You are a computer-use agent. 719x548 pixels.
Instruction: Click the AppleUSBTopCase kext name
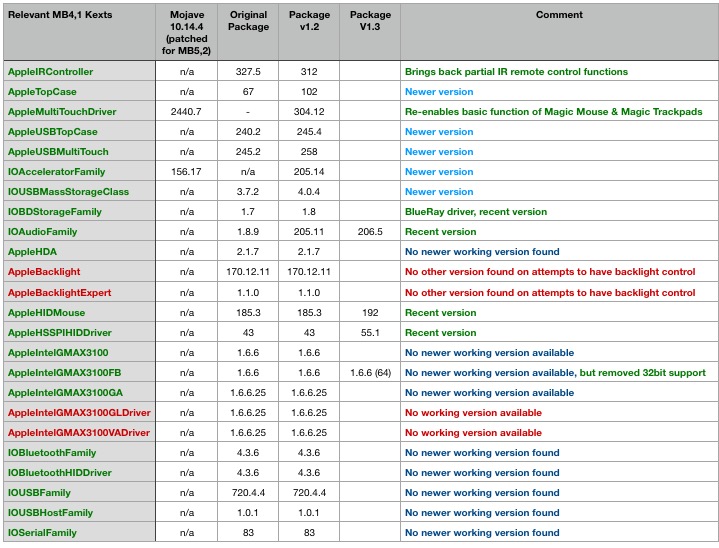click(53, 132)
